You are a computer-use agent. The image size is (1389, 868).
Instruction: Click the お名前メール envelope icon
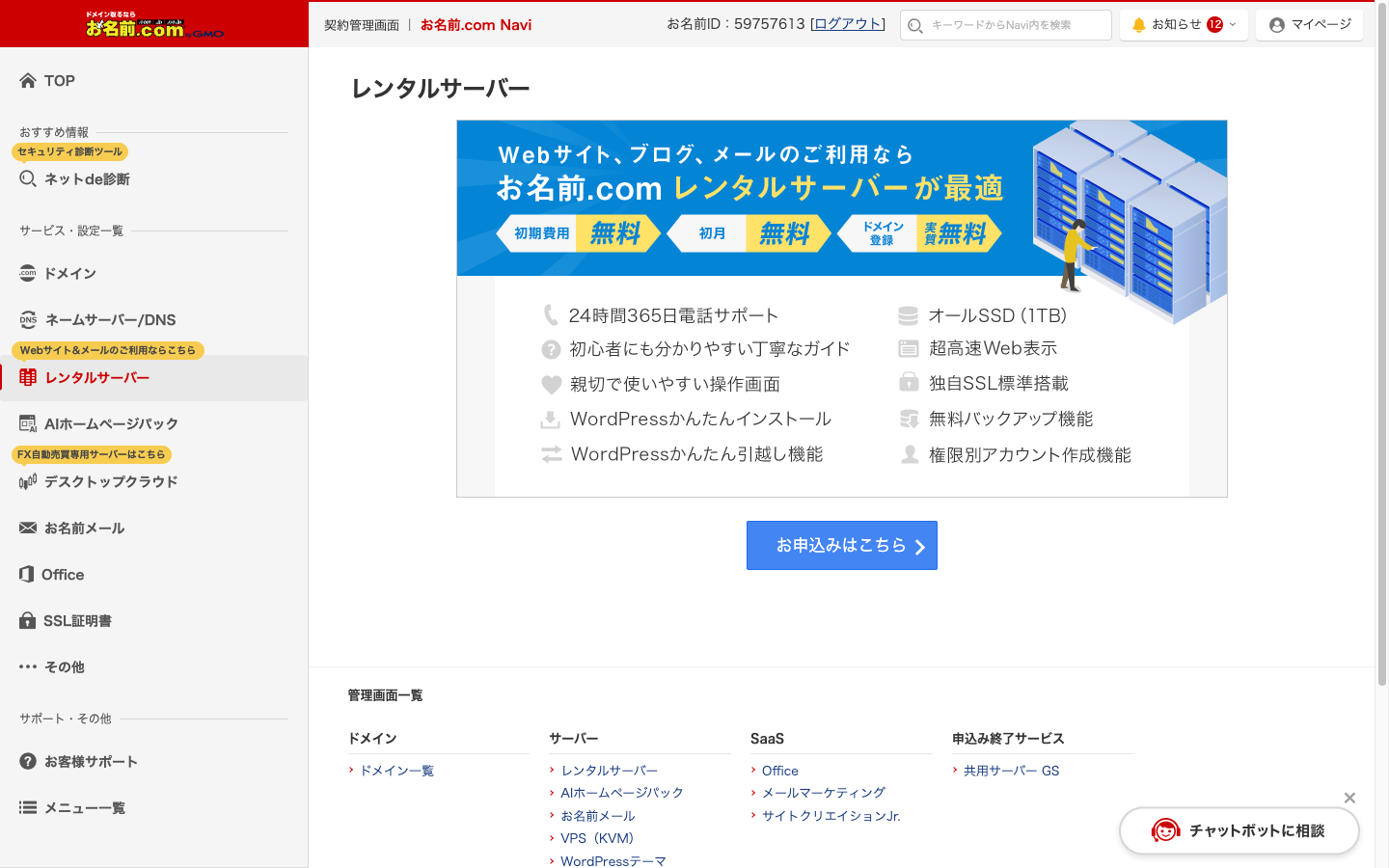click(x=28, y=528)
